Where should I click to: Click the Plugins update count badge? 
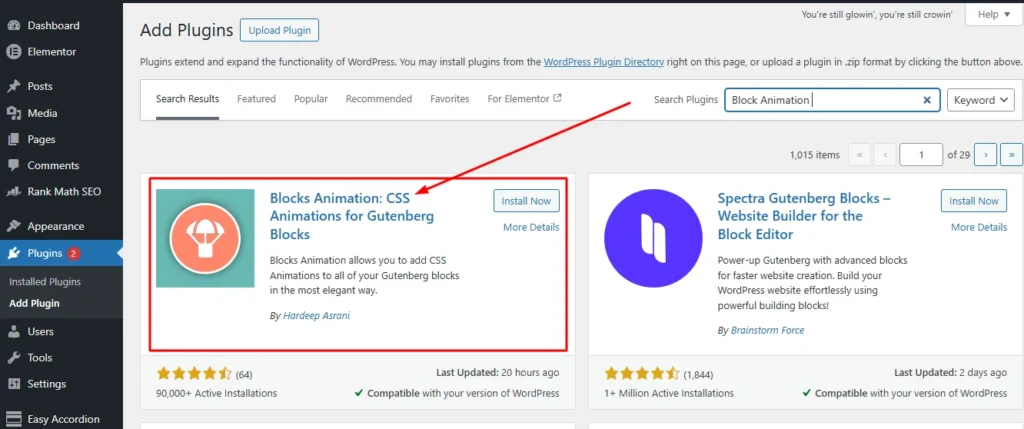[73, 253]
